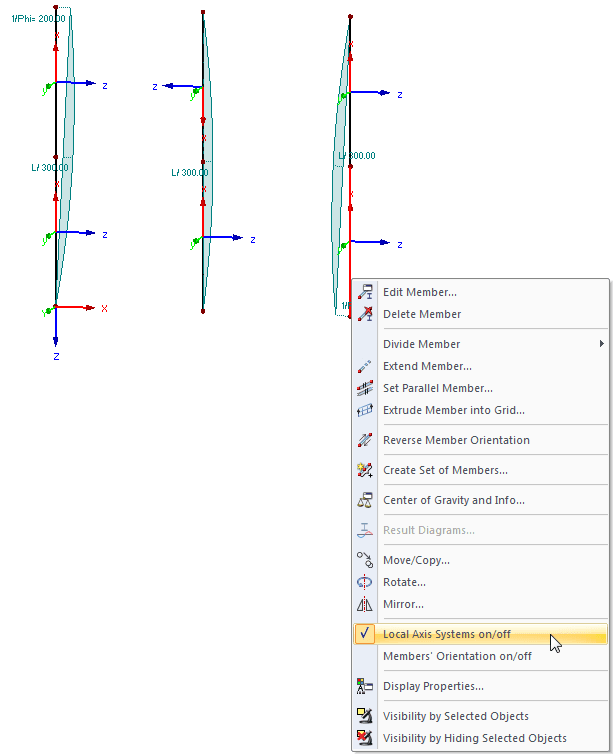Choose Create Set of Members...
This screenshot has width=613, height=755.
(x=445, y=470)
